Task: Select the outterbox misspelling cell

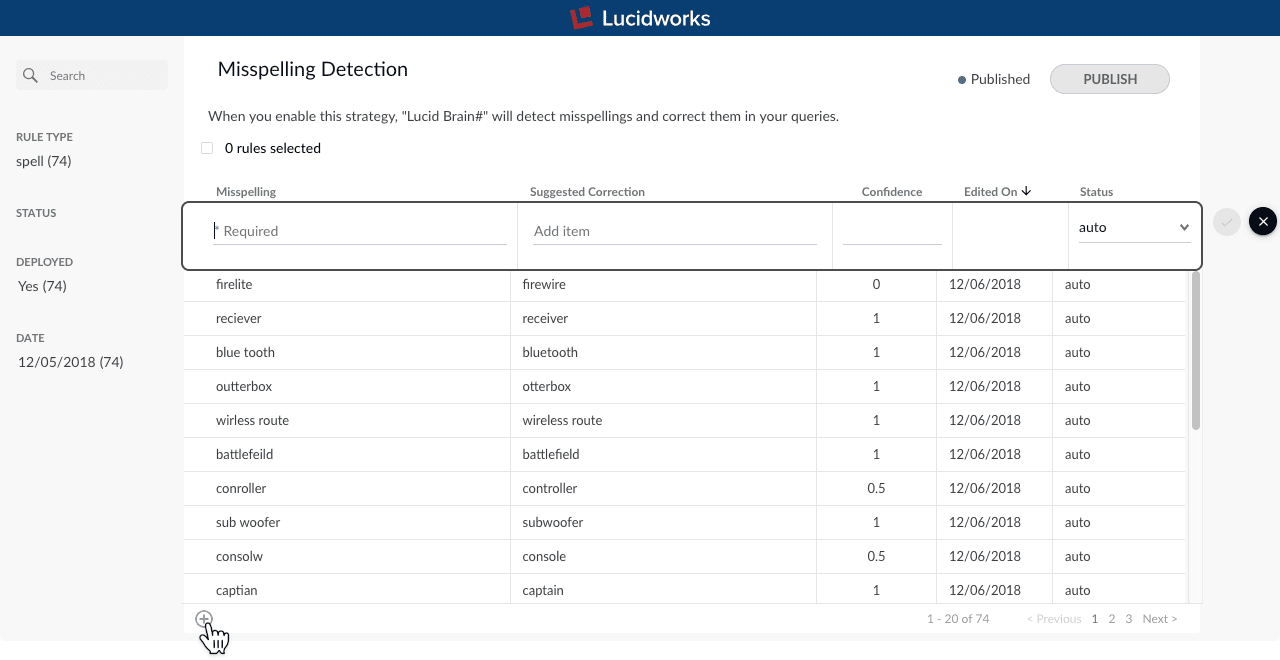Action: click(x=347, y=387)
